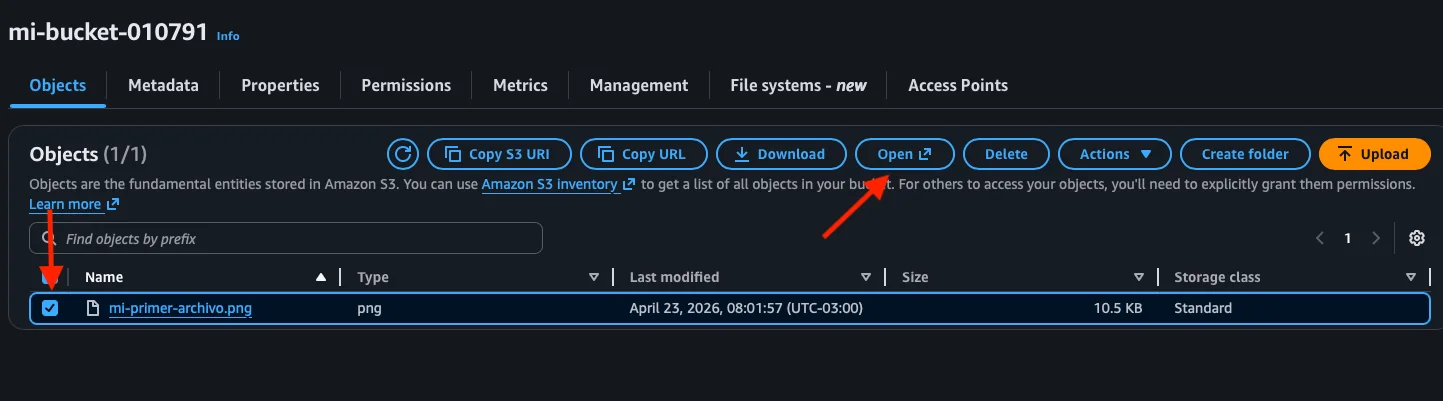Open the File systems - new tab

click(798, 85)
